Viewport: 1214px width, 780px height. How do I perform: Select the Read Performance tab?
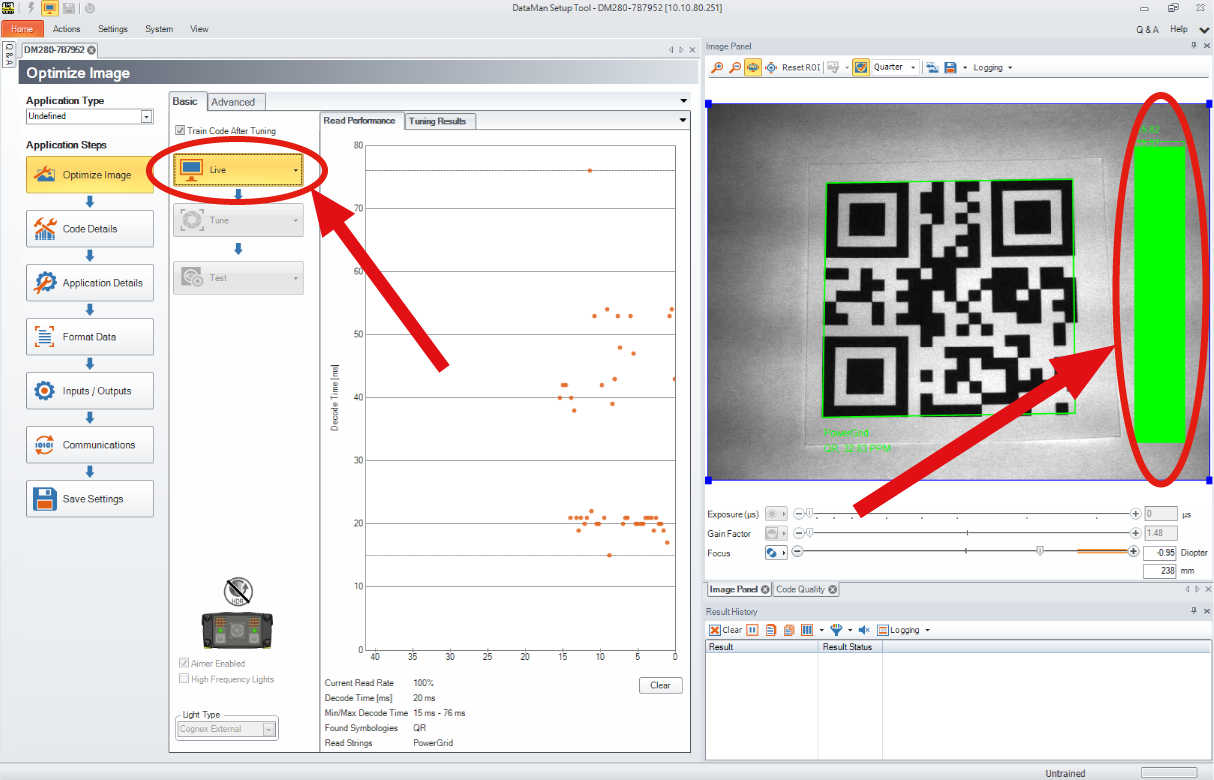[x=360, y=120]
